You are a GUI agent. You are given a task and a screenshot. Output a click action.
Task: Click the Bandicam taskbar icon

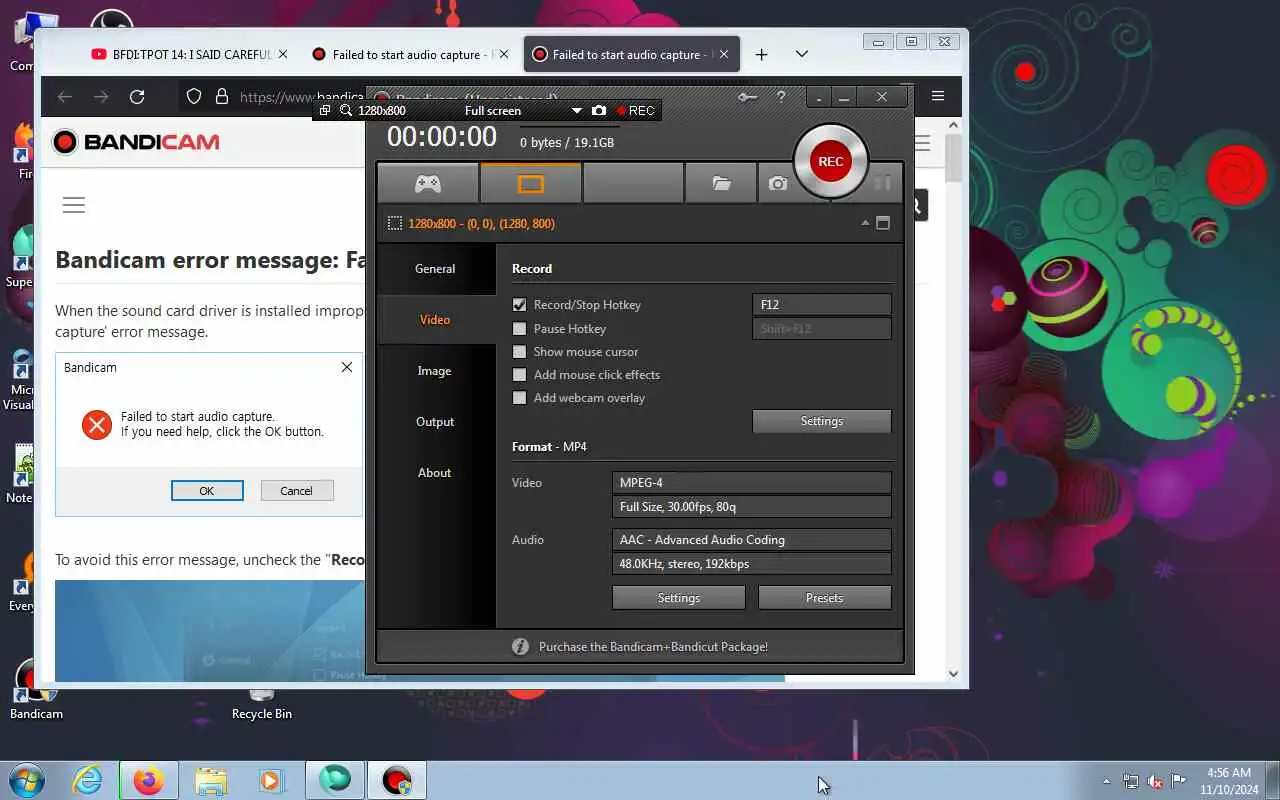397,780
